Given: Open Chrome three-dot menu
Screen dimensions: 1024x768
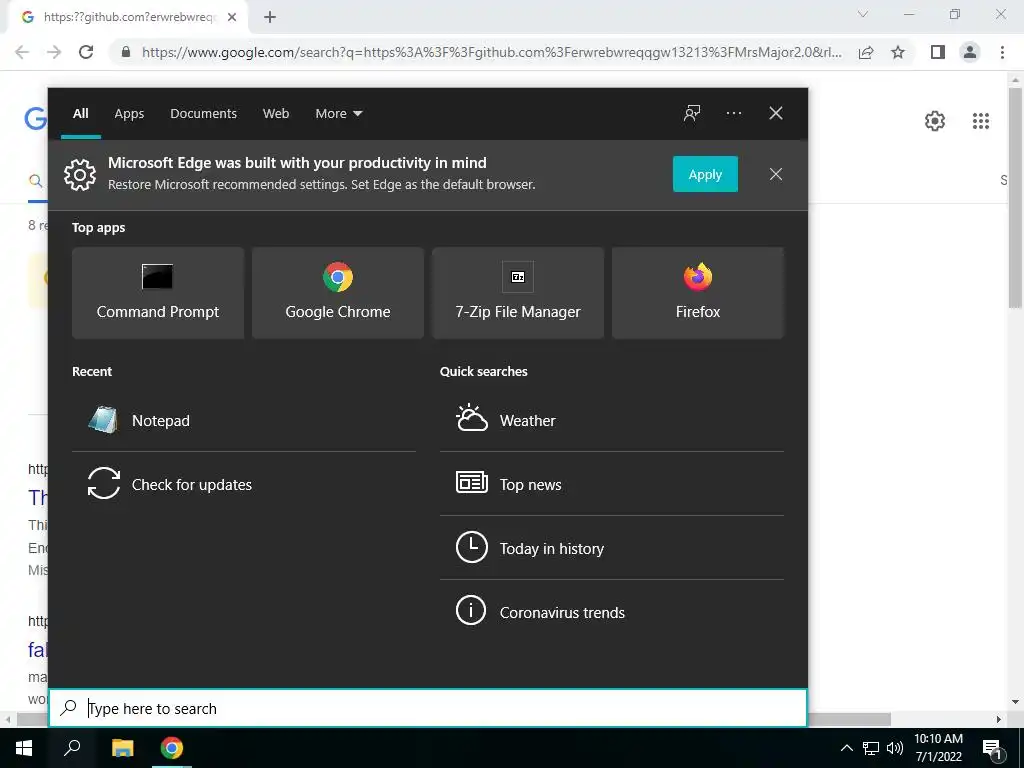Looking at the screenshot, I should [x=1002, y=52].
